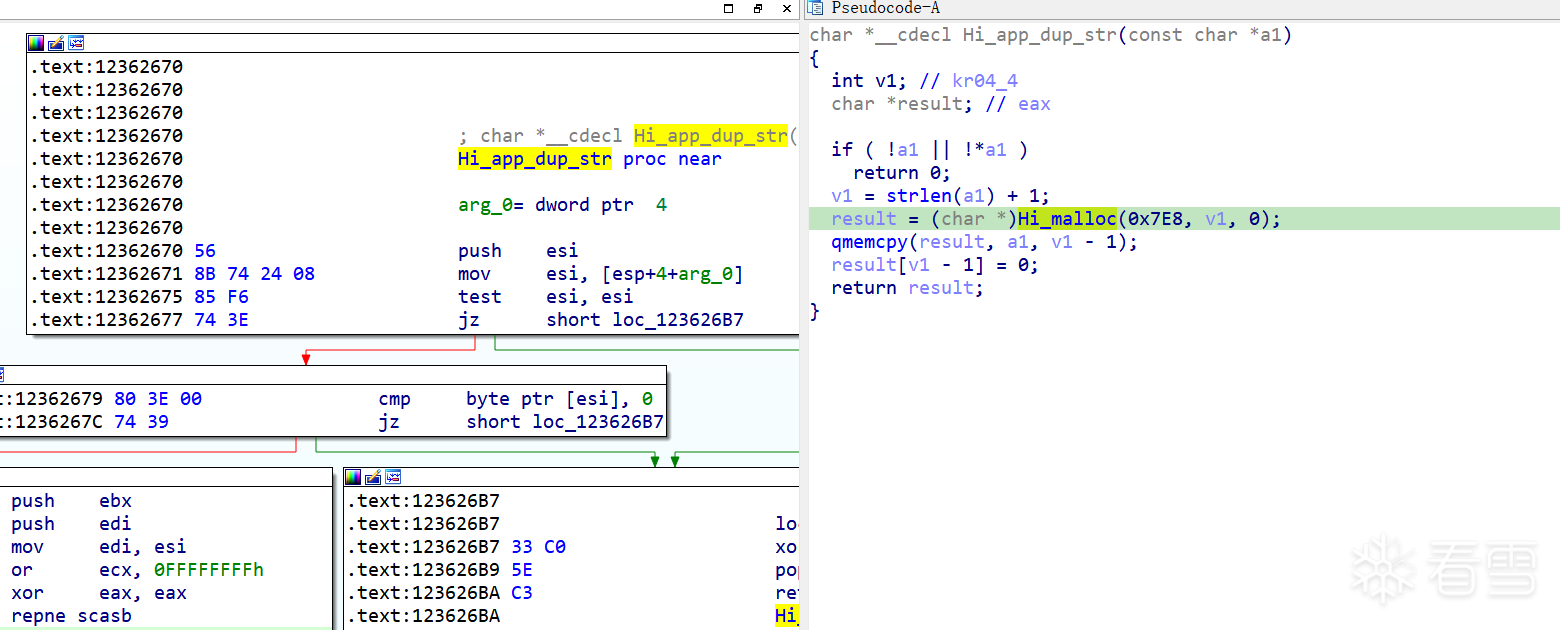Image resolution: width=1560 pixels, height=630 pixels.
Task: Click jz instruction at address .text:12362677
Action: point(601,320)
